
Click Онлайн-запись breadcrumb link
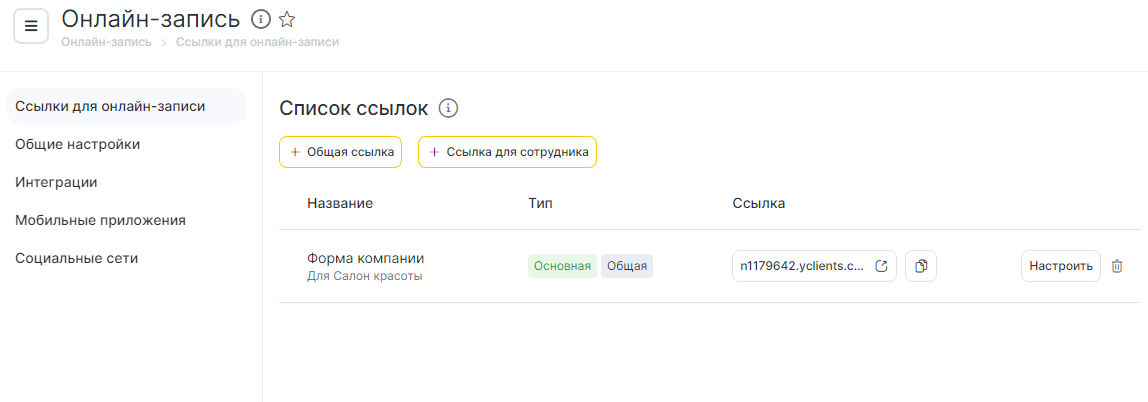click(x=107, y=42)
